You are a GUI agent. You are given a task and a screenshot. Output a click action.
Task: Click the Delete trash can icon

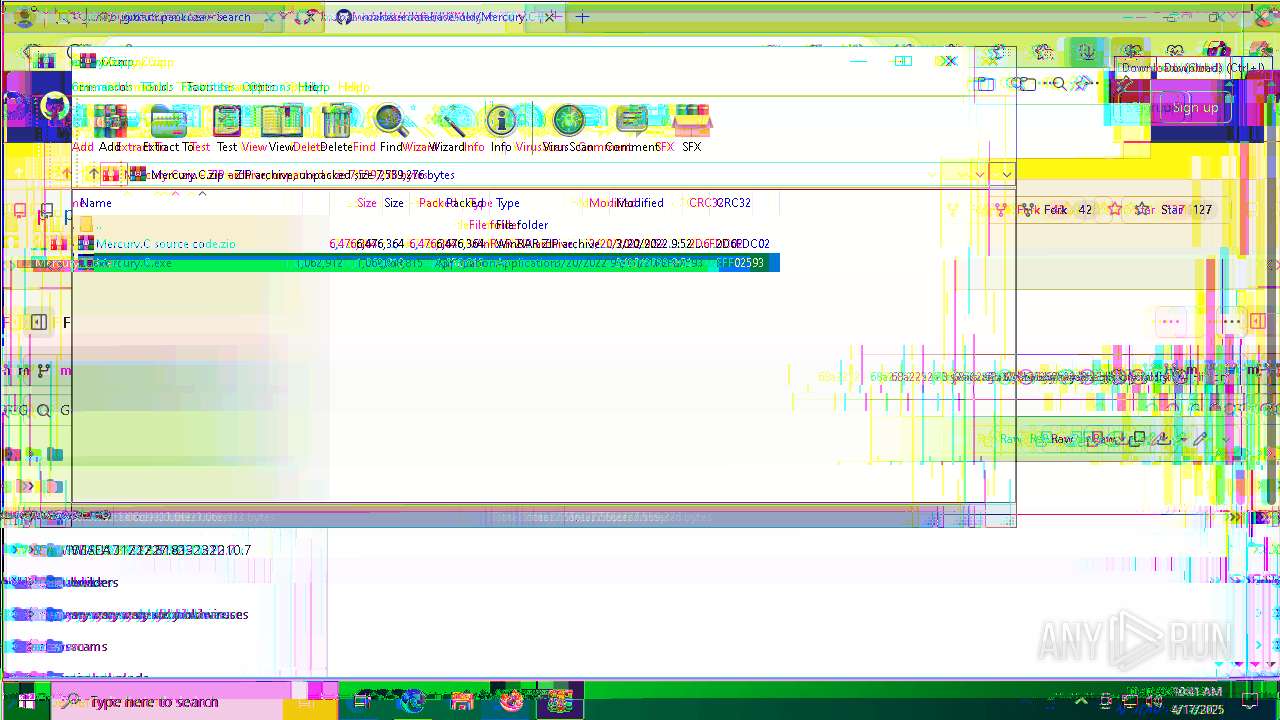pos(336,128)
